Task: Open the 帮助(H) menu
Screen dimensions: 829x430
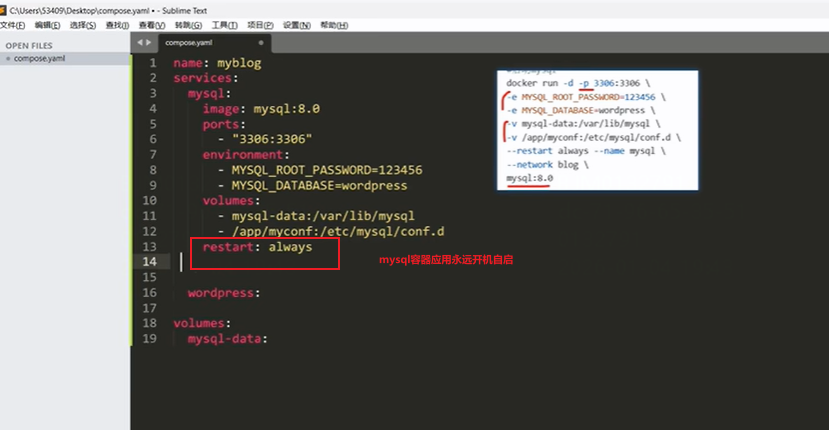Action: (334, 25)
